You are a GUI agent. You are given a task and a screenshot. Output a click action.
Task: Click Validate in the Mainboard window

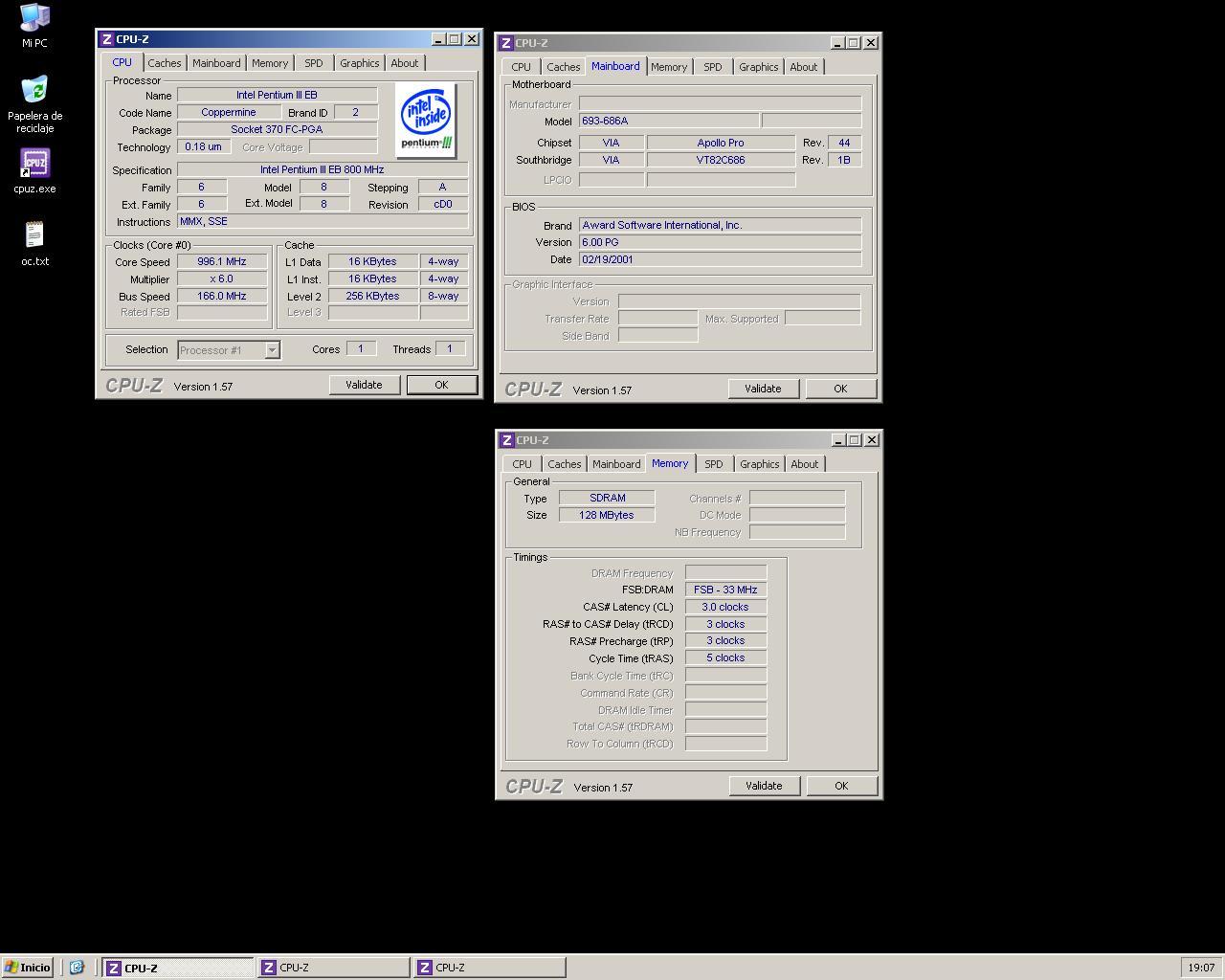coord(763,389)
